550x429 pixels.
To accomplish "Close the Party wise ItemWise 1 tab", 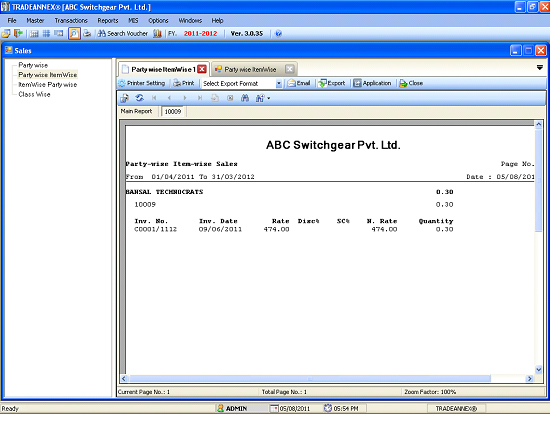I will (x=202, y=69).
